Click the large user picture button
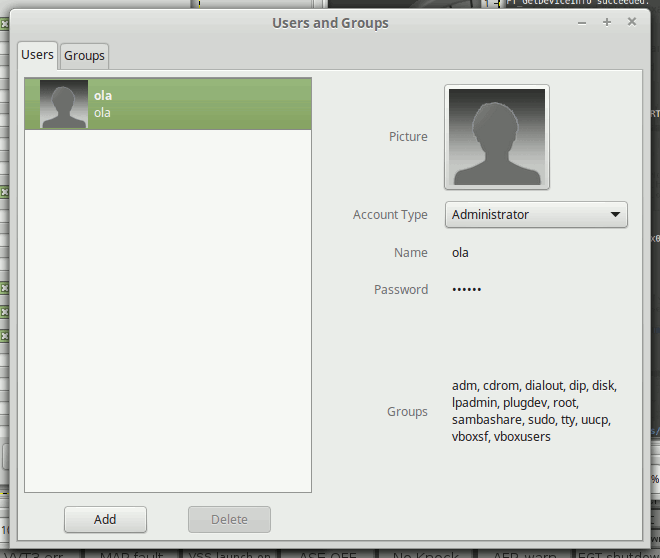 pos(497,137)
